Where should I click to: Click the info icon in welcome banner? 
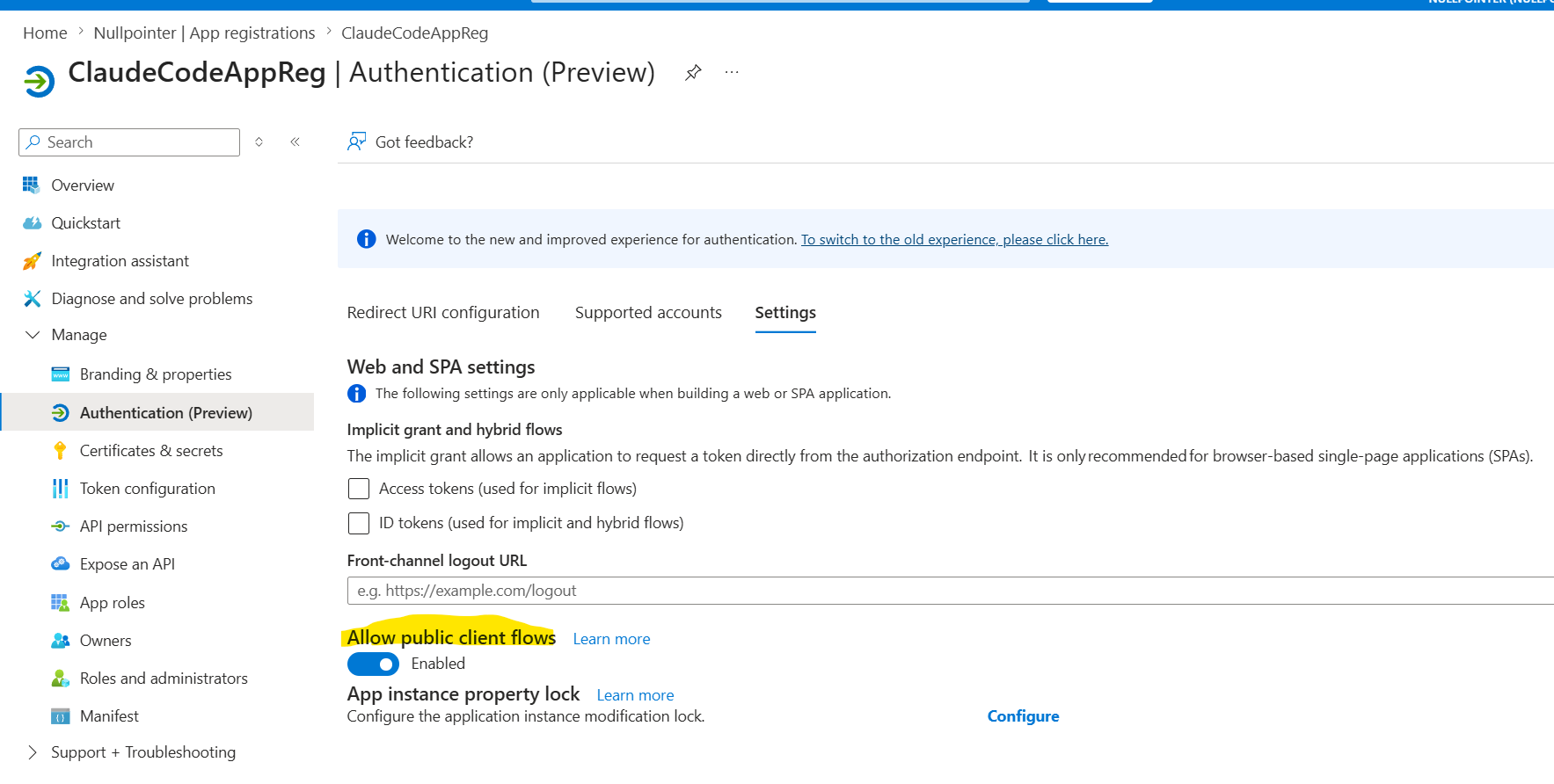click(x=366, y=239)
